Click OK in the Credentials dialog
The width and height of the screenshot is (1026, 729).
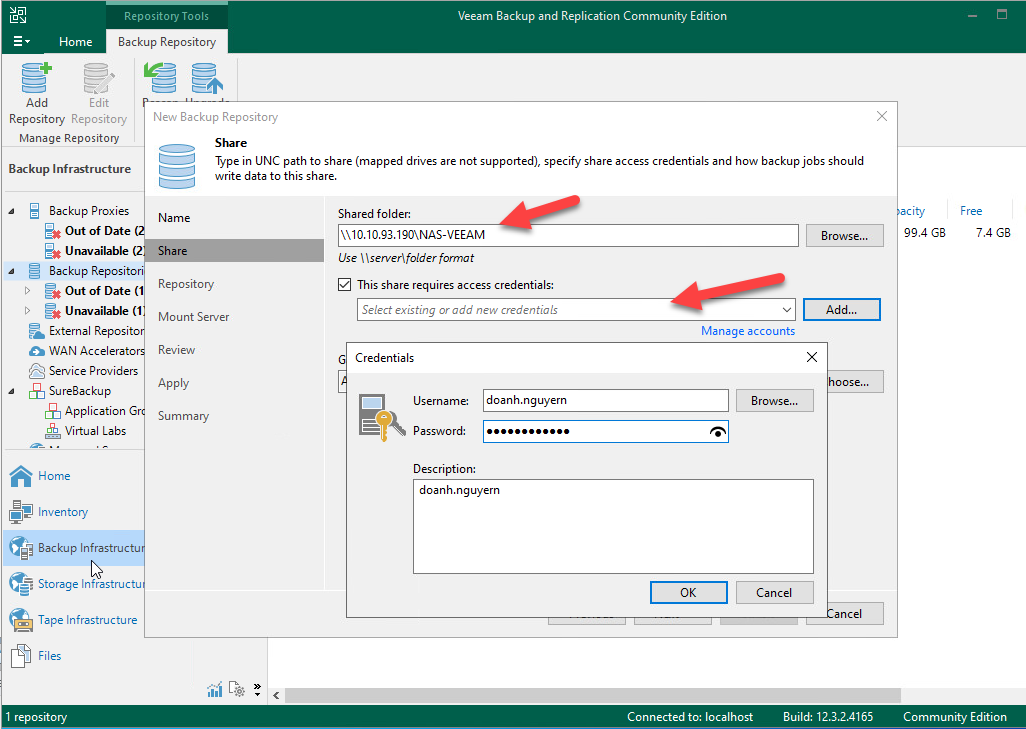687,592
